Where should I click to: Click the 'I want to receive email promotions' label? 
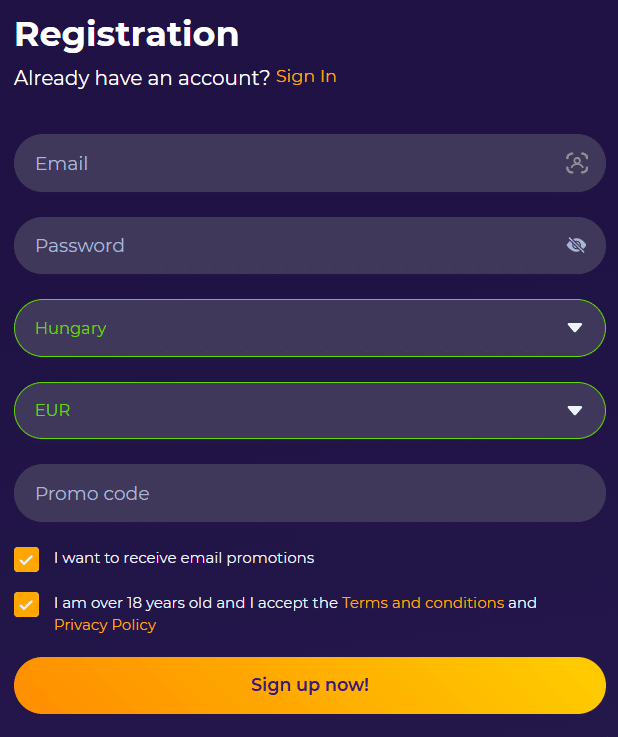184,558
